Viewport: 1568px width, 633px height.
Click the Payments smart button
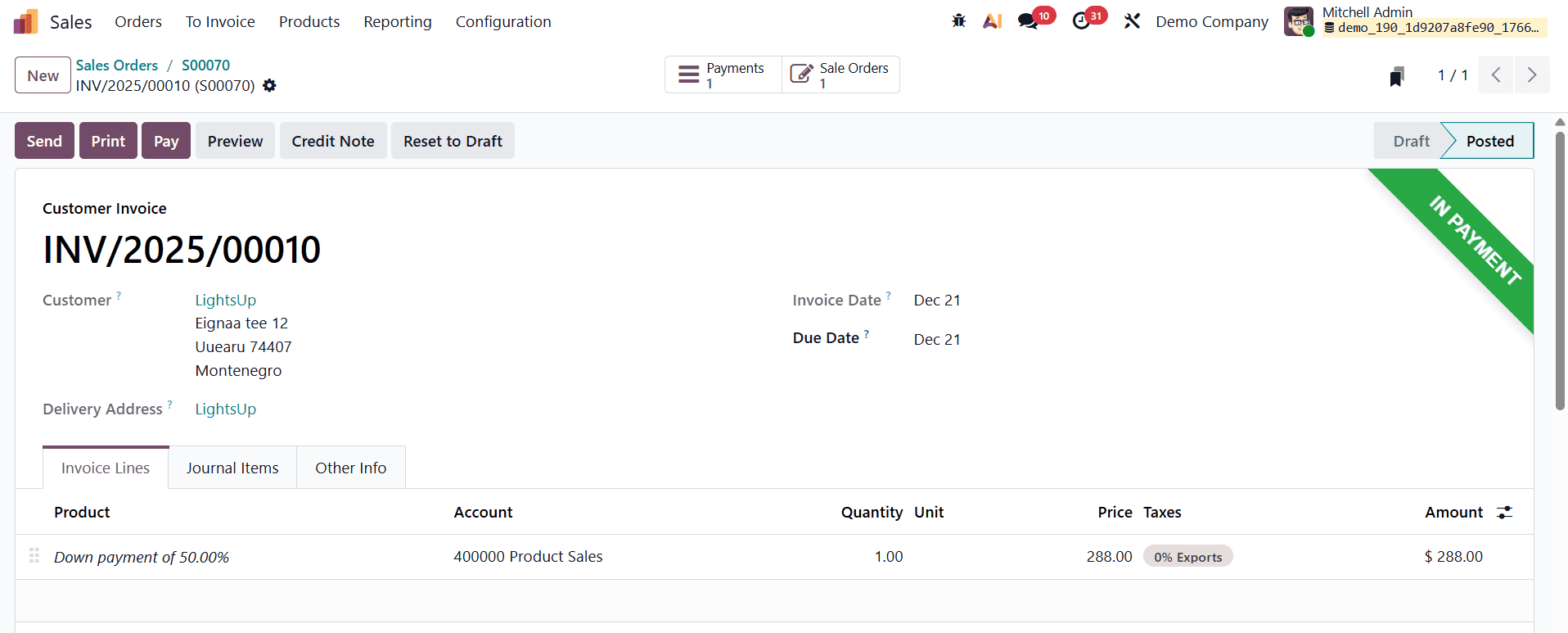[722, 74]
